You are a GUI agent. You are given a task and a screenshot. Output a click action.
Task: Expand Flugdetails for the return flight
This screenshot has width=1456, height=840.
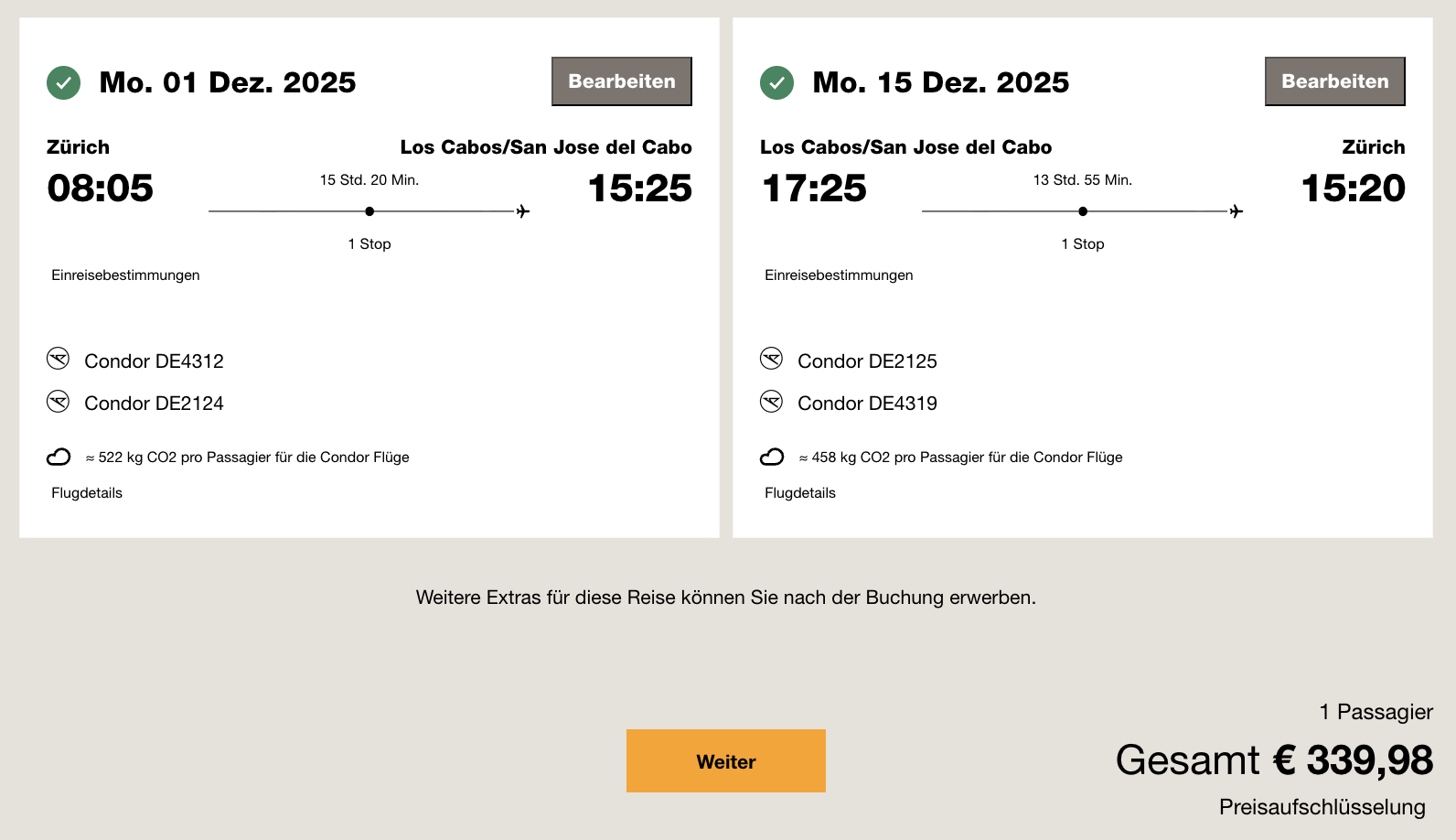800,493
